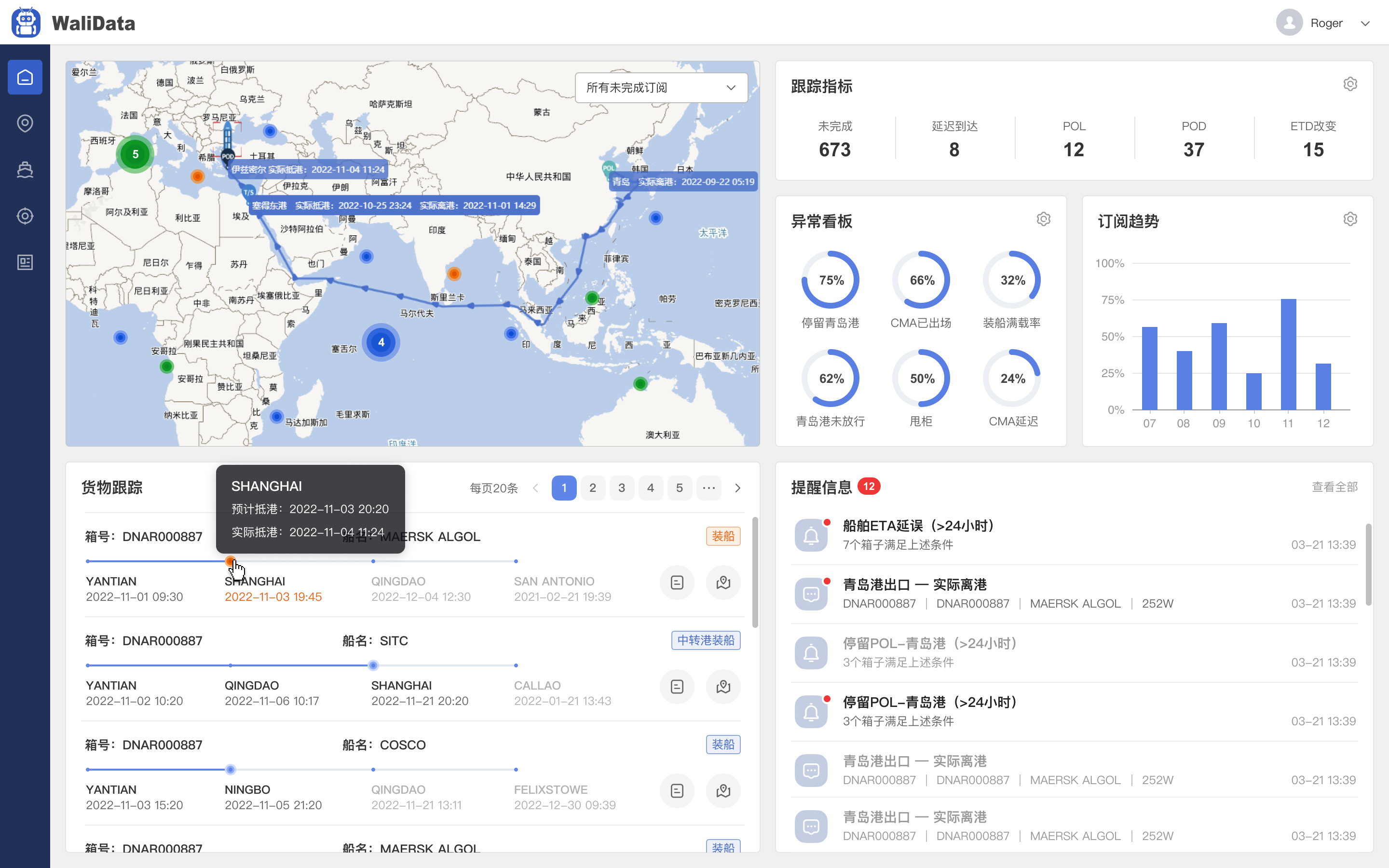
Task: Click the ETD改变 15 metric
Action: point(1313,139)
